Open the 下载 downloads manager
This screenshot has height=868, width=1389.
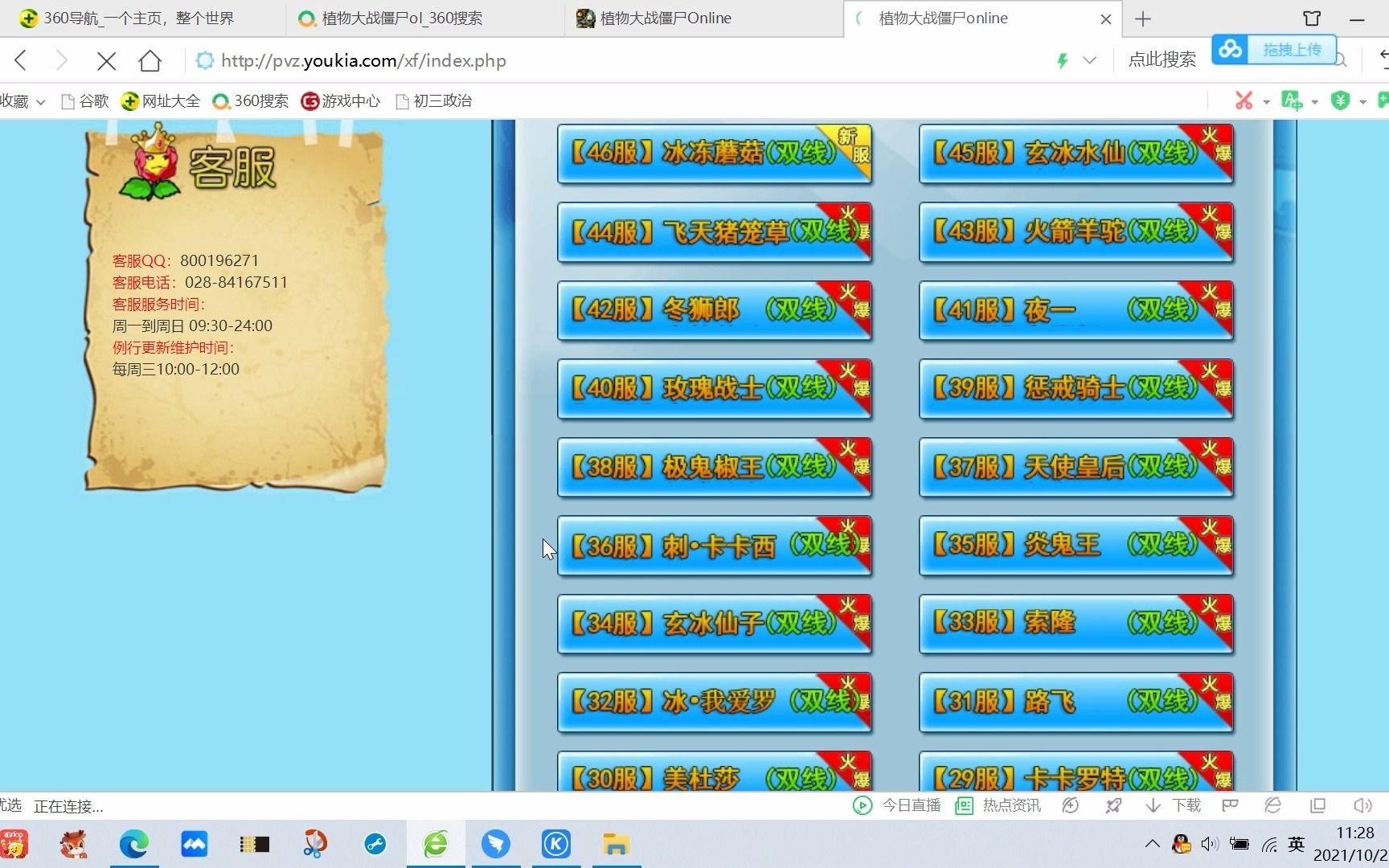1173,805
